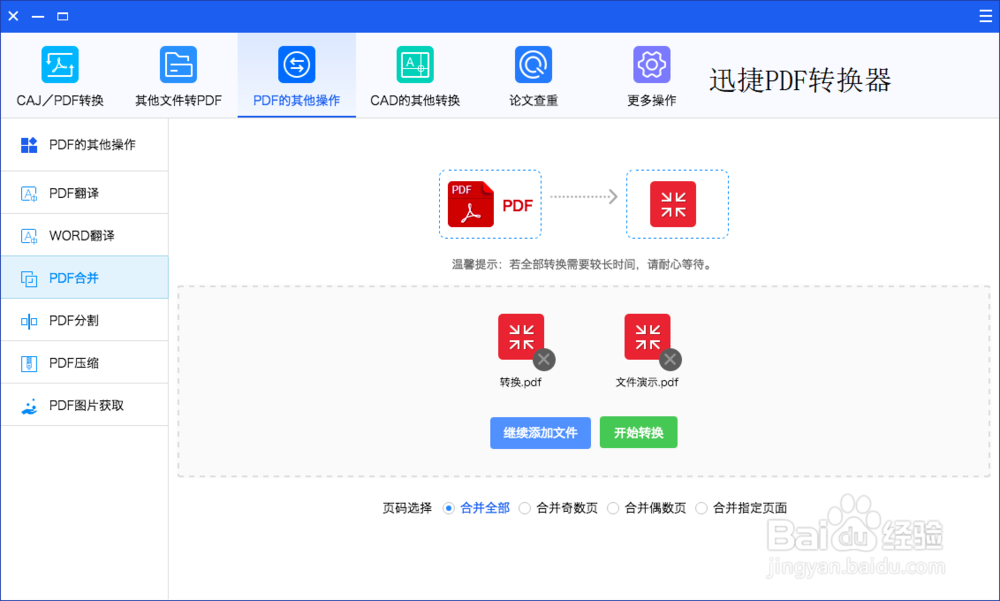Expand the PDF的其他操作 sidebar section
The width and height of the screenshot is (1000, 601).
point(84,145)
